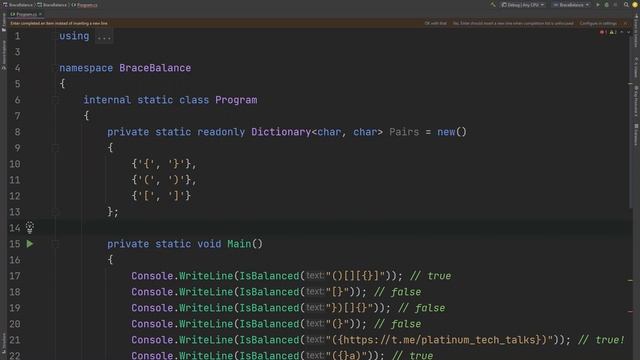The image size is (640, 360).
Task: Click the green run gutter icon beside Main
Action: (x=30, y=244)
